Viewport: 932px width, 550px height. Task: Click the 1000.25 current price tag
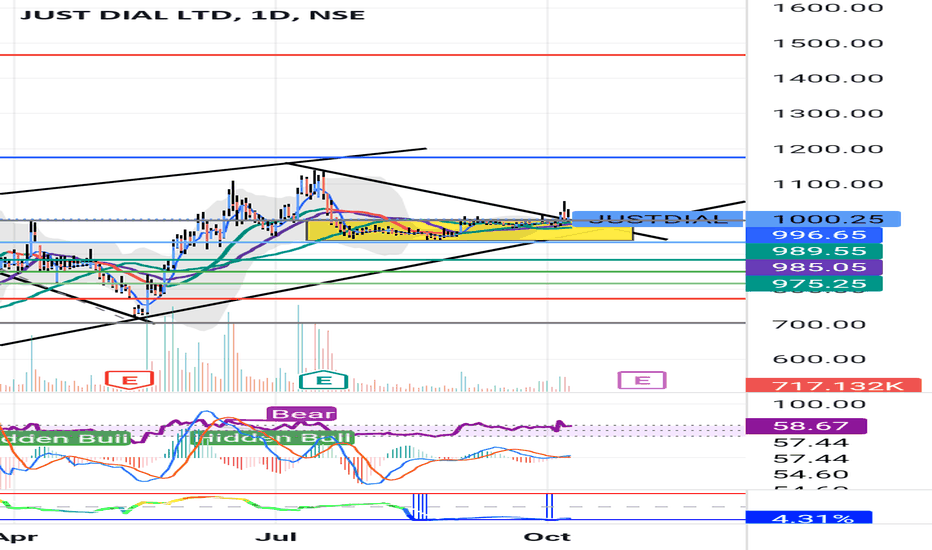[x=823, y=219]
